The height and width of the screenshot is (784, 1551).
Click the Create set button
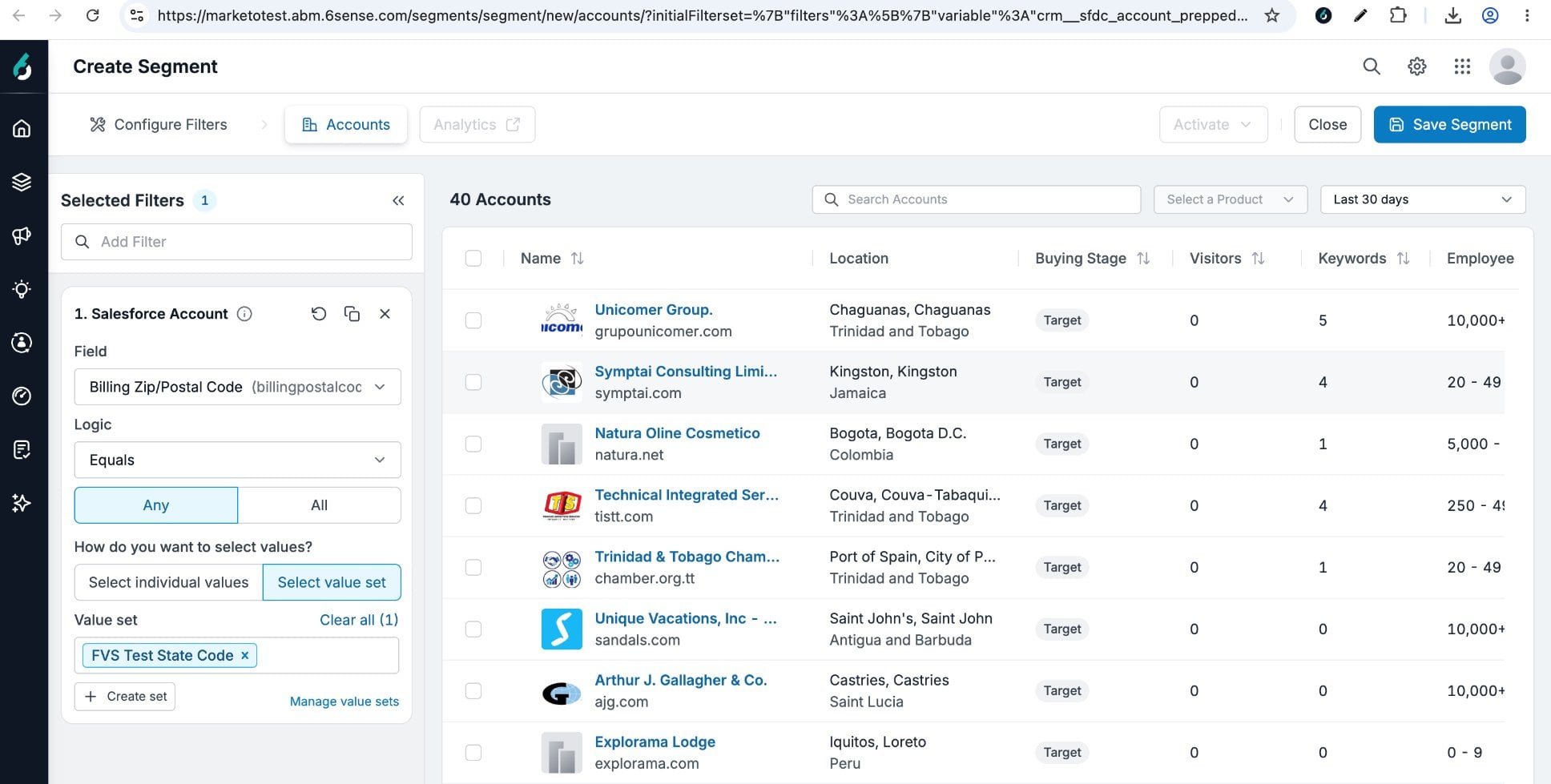(125, 696)
